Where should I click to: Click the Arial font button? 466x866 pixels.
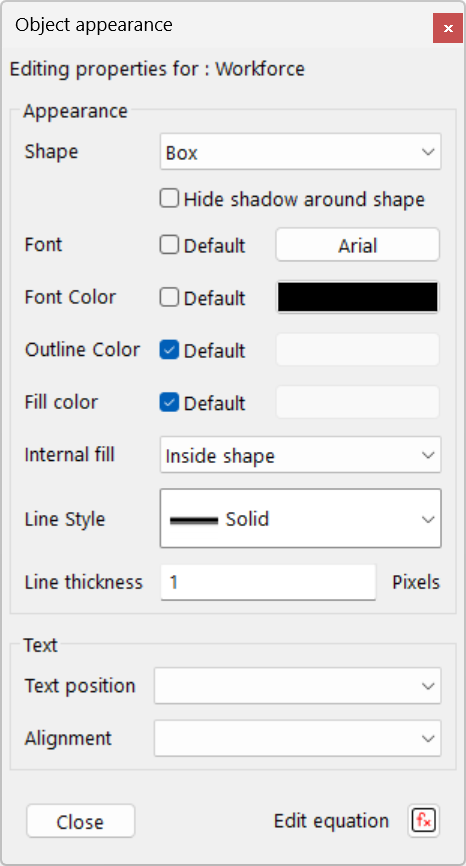click(x=358, y=245)
